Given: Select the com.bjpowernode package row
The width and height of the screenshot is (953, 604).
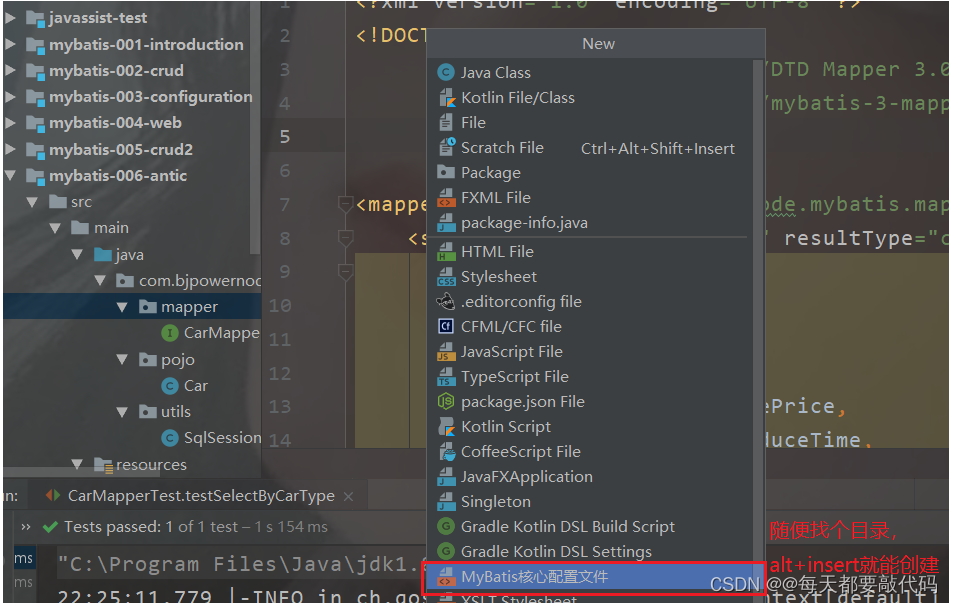Looking at the screenshot, I should [x=132, y=281].
